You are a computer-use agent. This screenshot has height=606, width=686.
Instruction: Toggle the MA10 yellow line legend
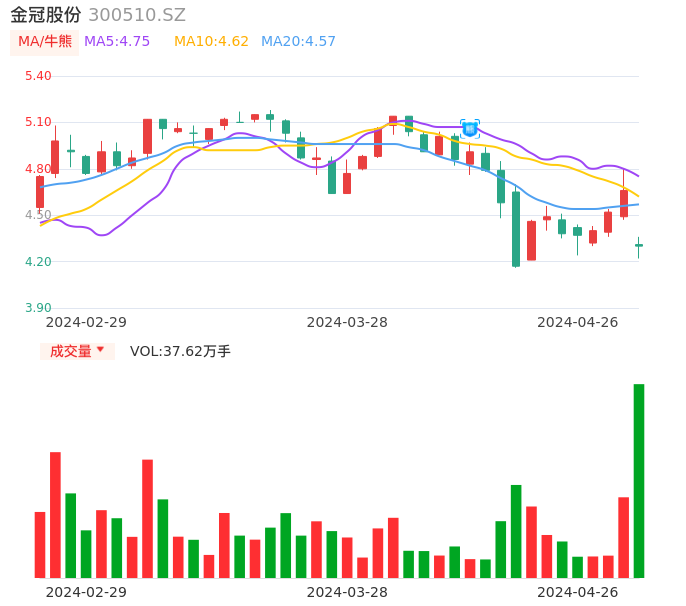[211, 42]
